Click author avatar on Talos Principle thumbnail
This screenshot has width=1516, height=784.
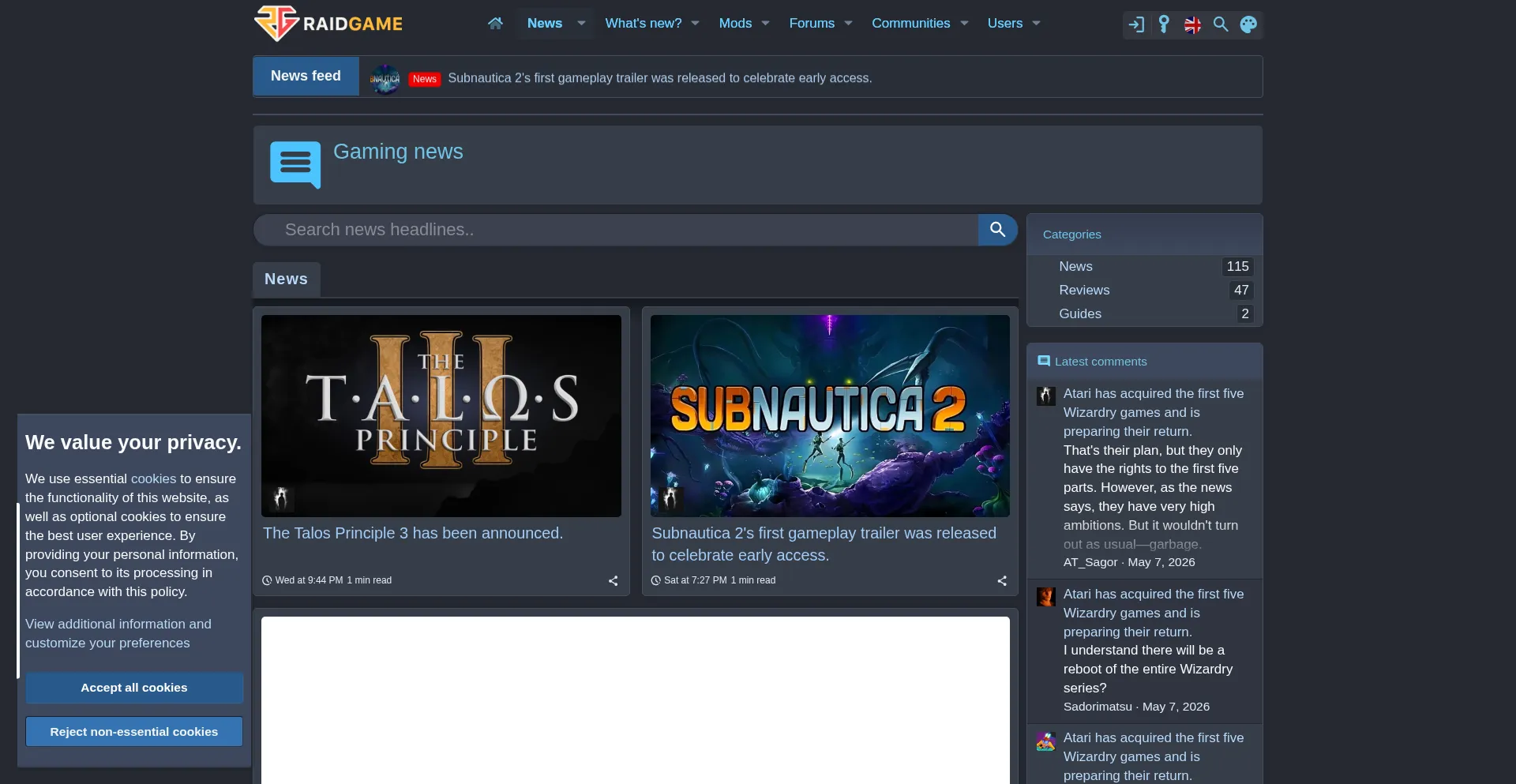click(x=281, y=498)
